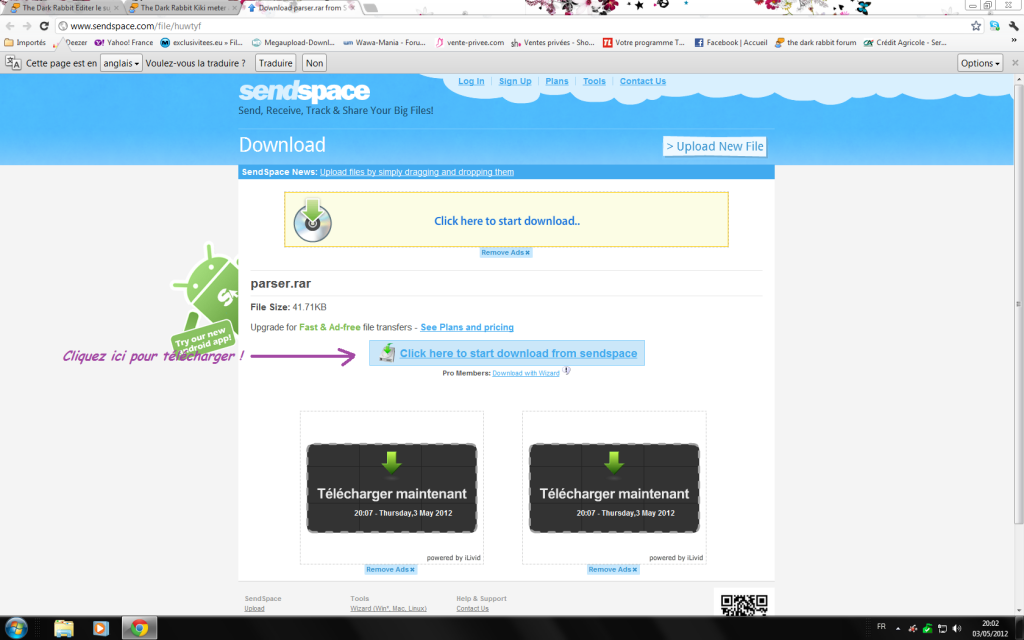
Task: Click the QR code in the footer
Action: [x=744, y=604]
